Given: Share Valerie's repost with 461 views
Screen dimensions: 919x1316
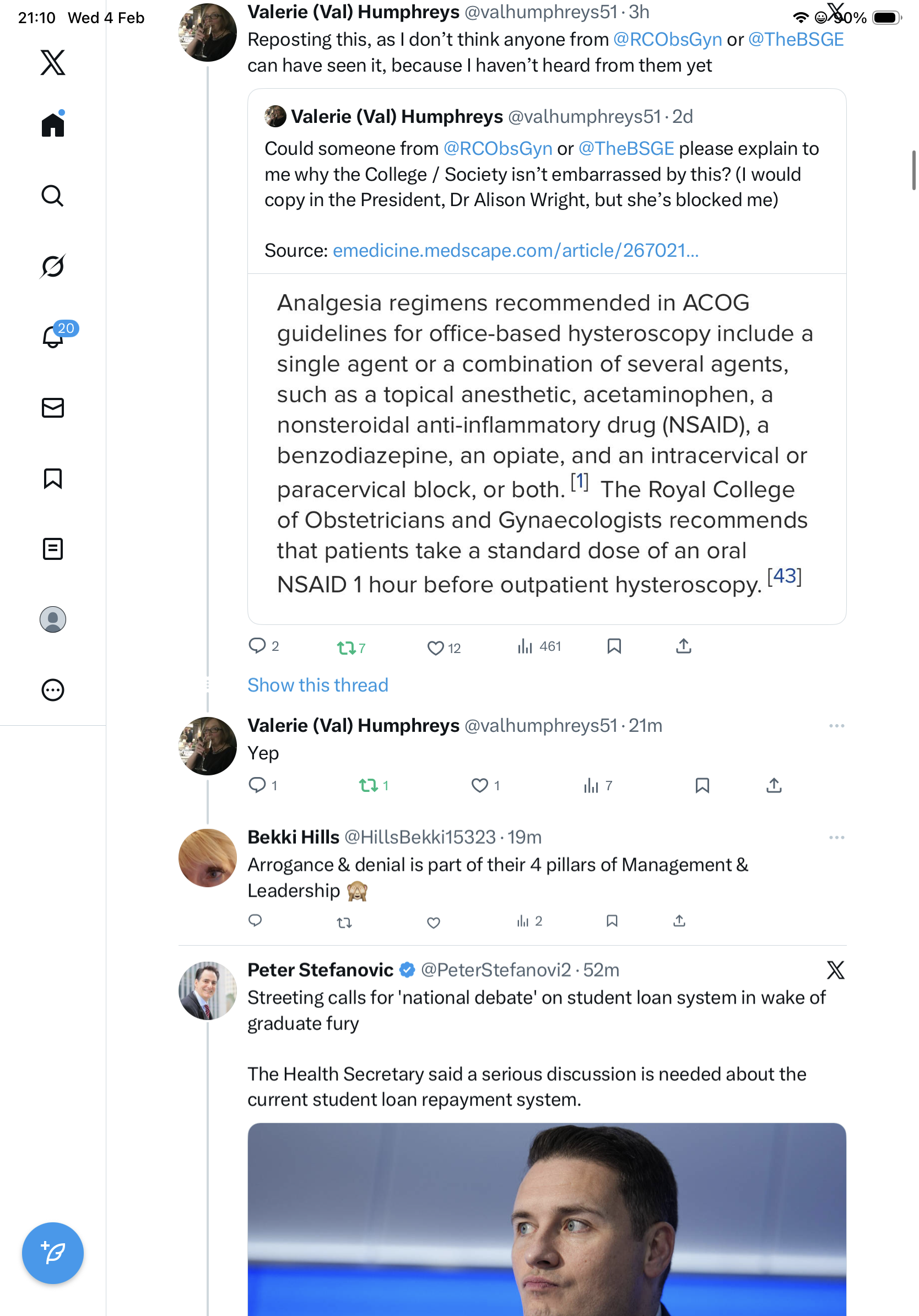Looking at the screenshot, I should (x=683, y=646).
